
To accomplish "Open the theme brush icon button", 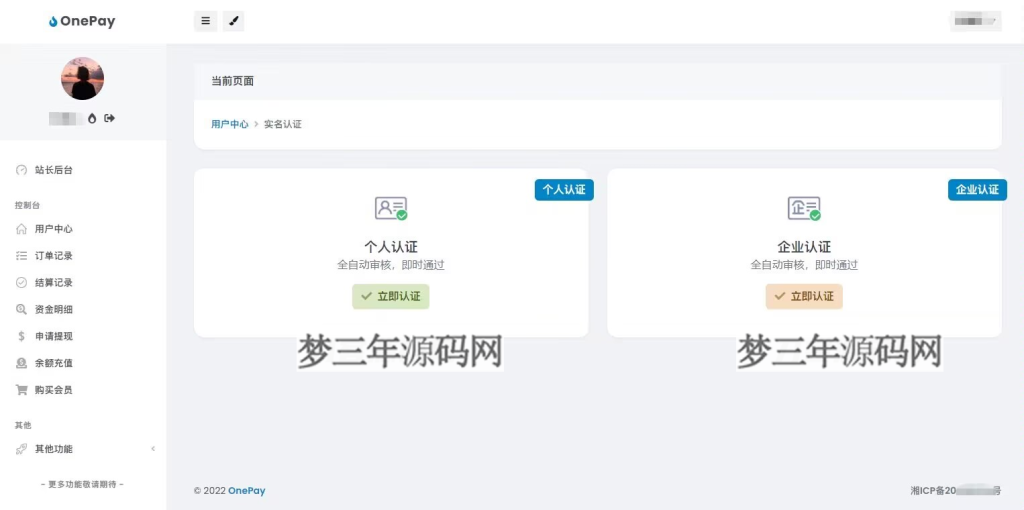I will tap(233, 21).
